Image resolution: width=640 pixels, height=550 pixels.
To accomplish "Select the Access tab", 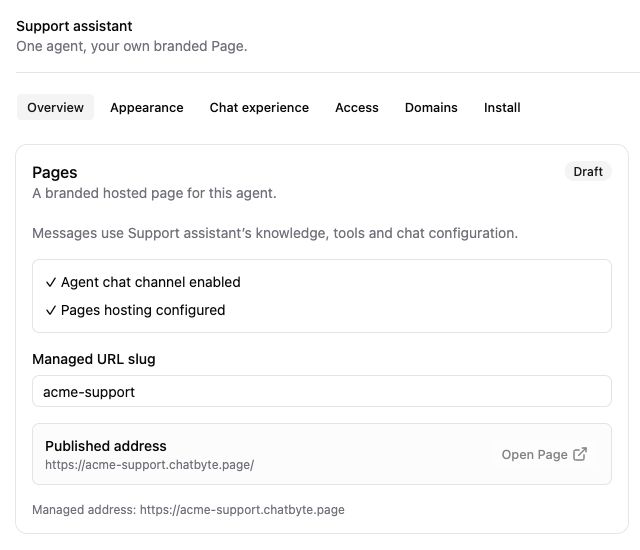I will point(357,107).
